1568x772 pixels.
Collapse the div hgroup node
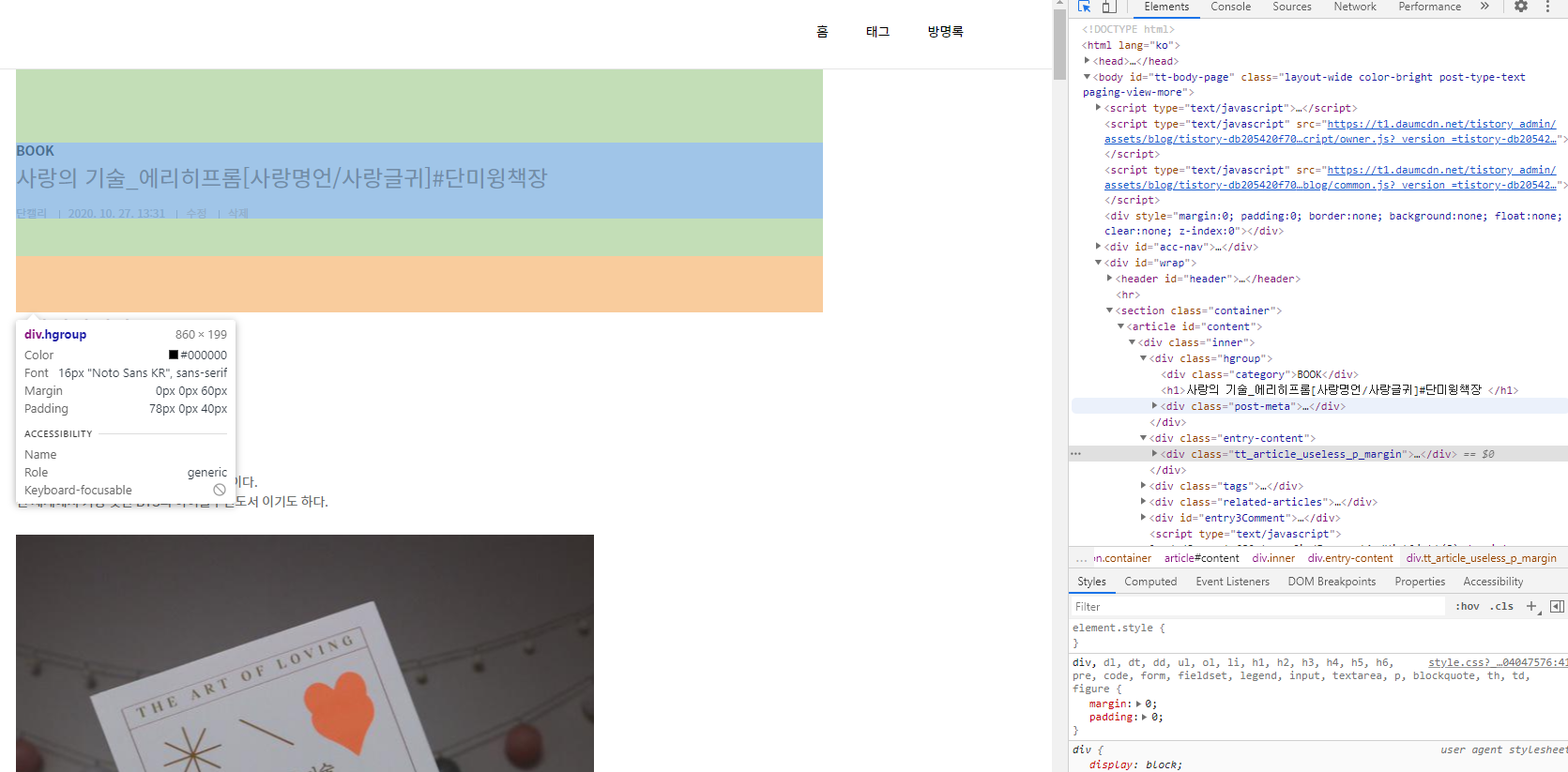(1144, 358)
